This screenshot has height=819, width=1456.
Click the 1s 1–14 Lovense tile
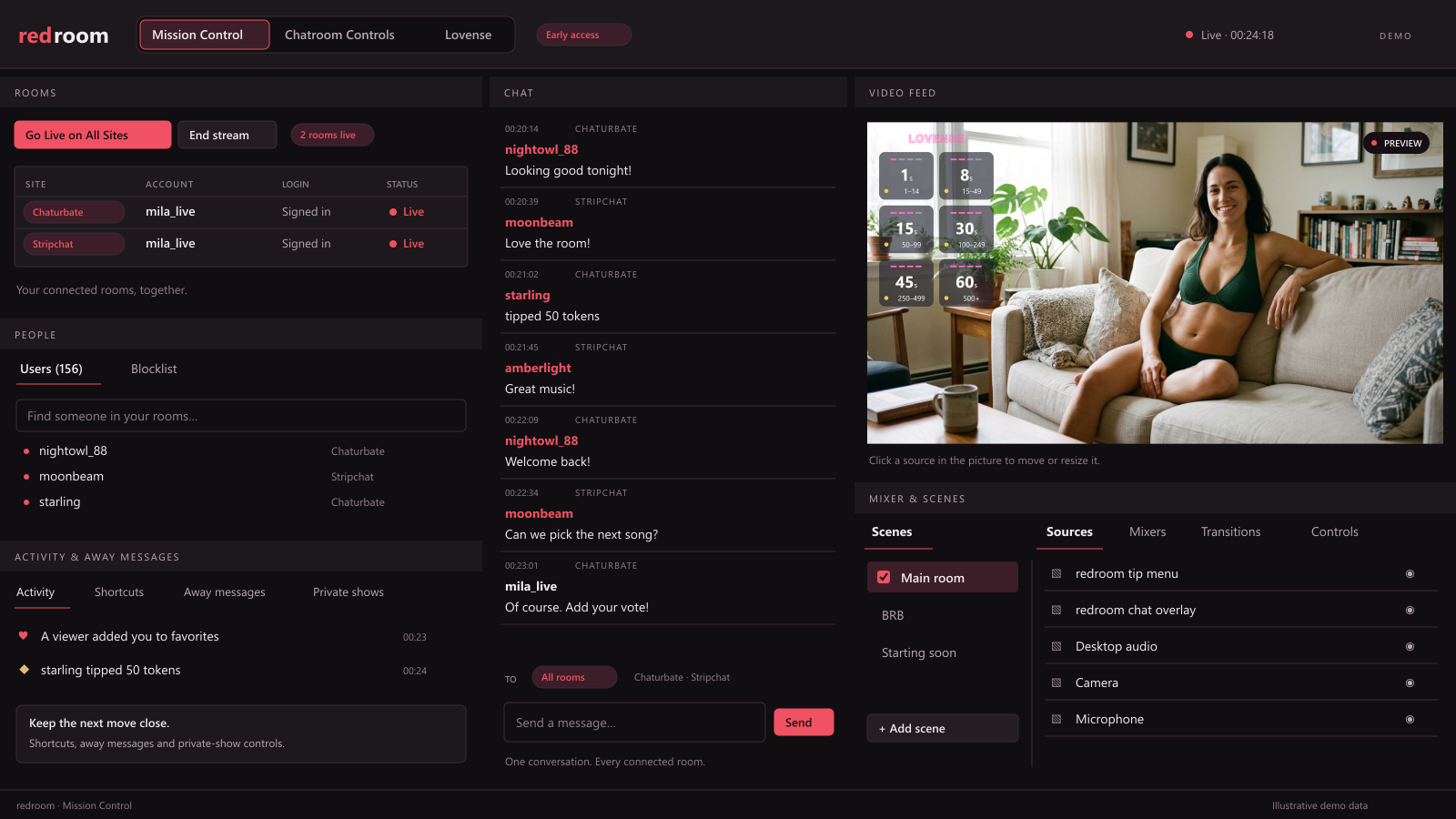(x=906, y=177)
